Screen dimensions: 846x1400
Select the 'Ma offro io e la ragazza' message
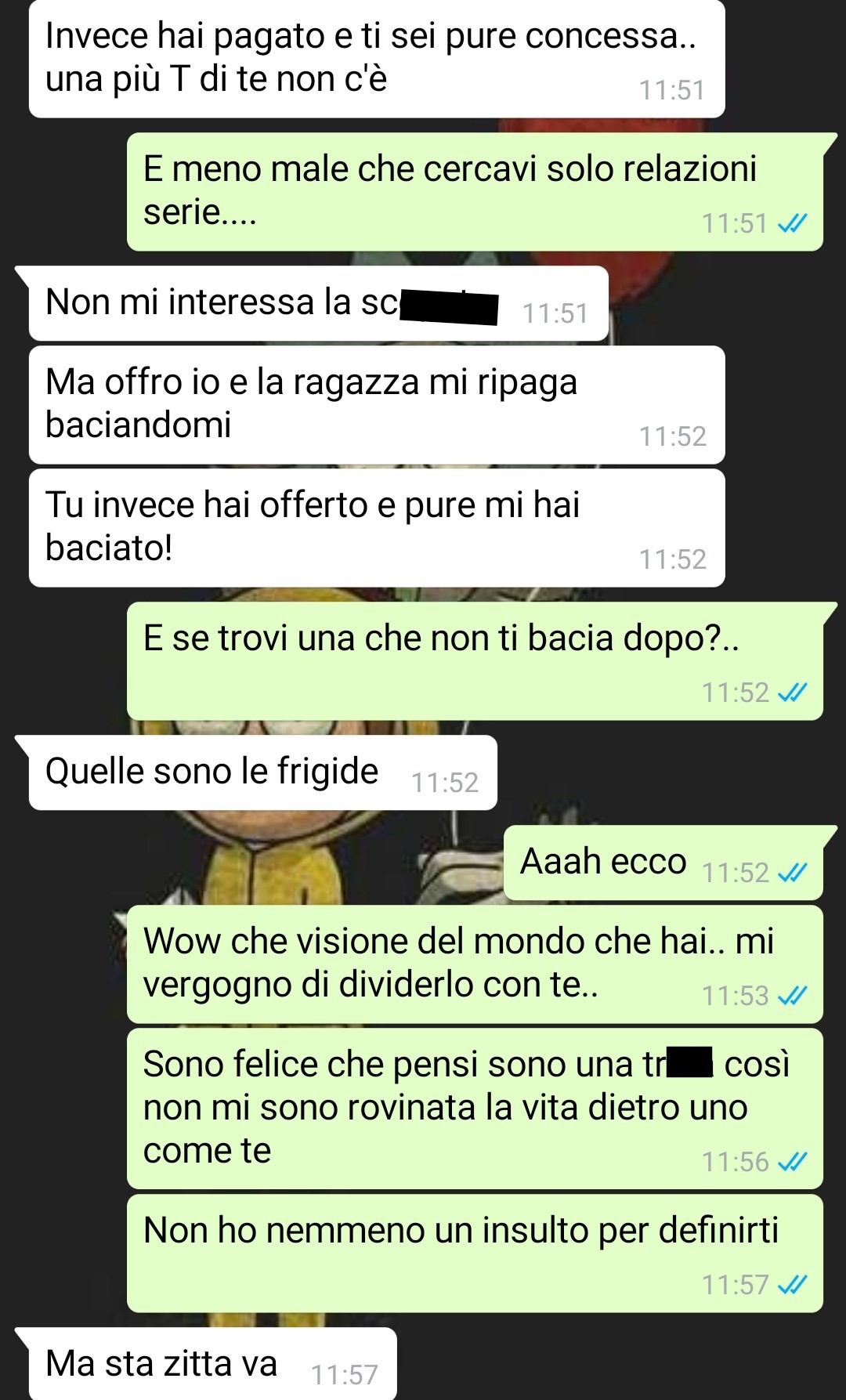coord(377,404)
